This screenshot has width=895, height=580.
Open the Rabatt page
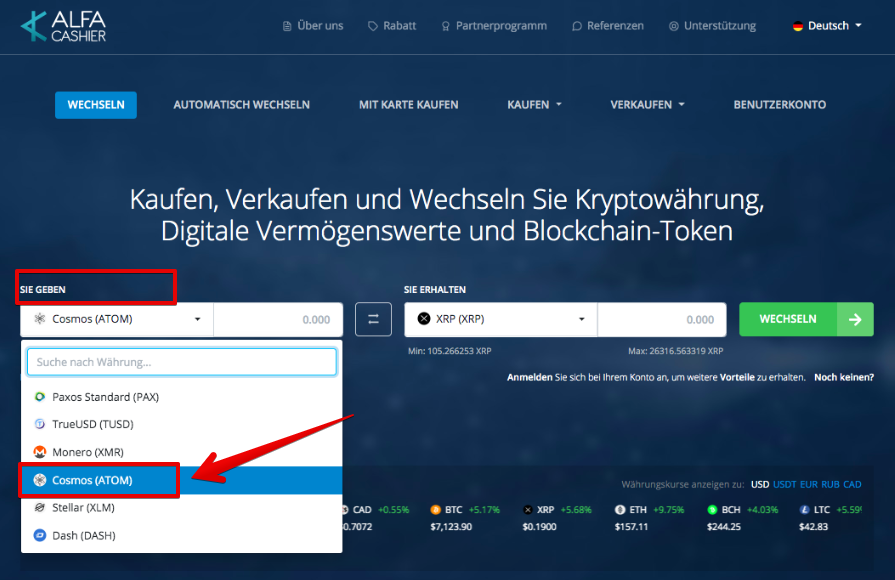(x=392, y=26)
